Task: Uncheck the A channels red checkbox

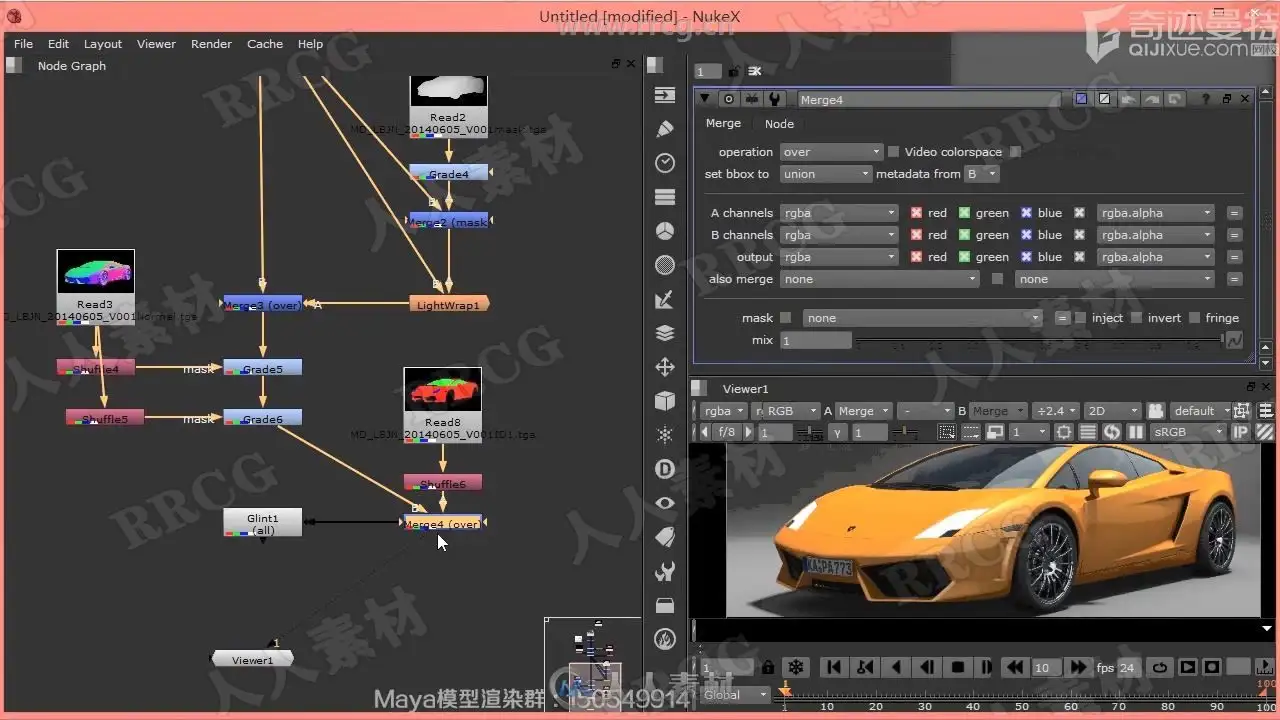Action: (916, 213)
